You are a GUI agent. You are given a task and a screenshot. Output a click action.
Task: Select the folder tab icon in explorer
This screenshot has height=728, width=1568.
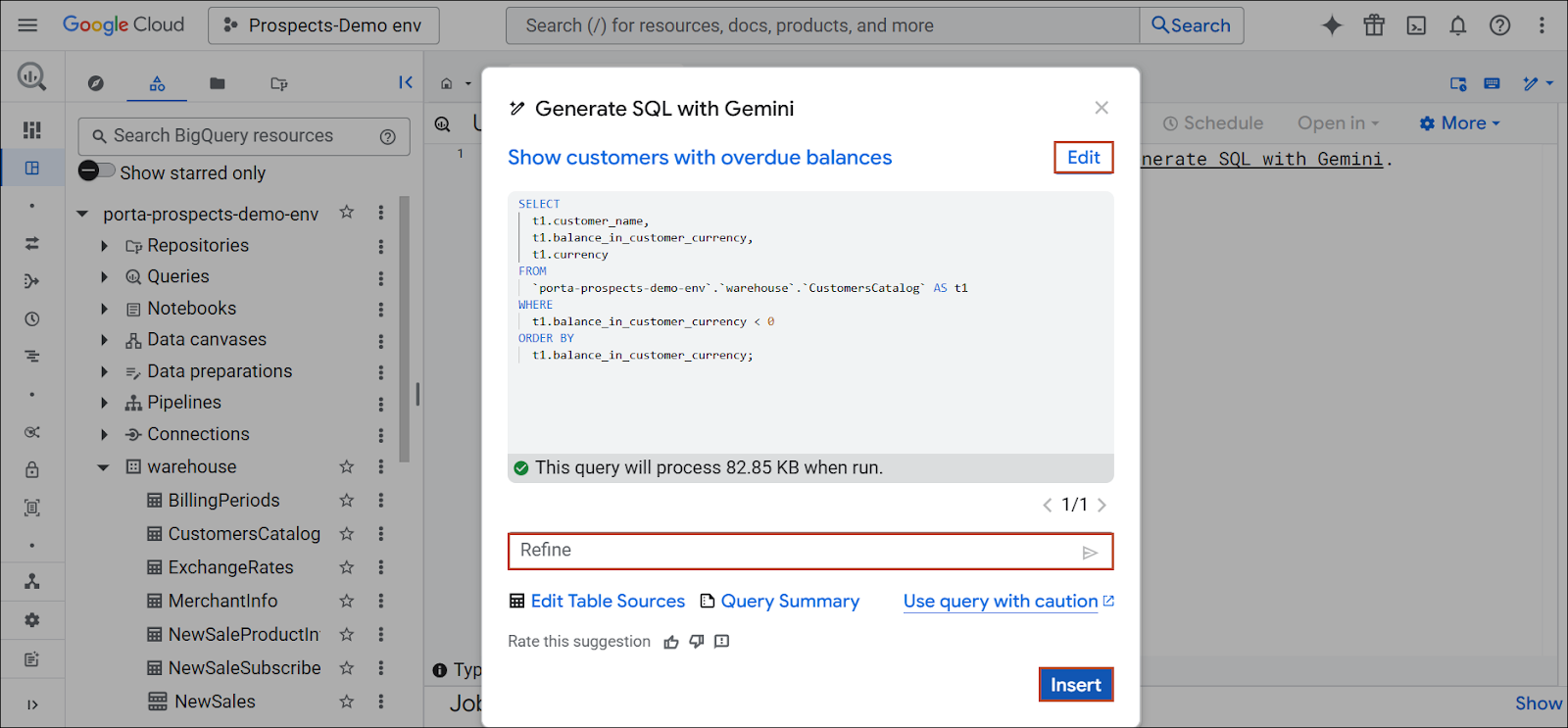(x=218, y=83)
